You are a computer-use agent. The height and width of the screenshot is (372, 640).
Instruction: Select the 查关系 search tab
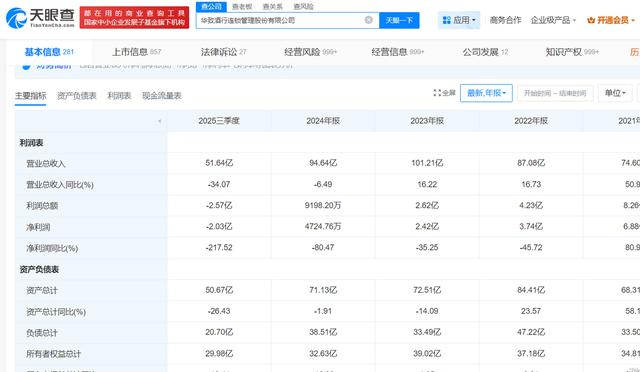pos(273,7)
